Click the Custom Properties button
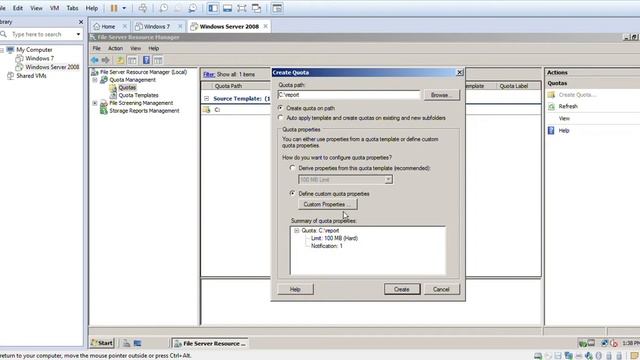640x360 pixels. click(x=327, y=204)
